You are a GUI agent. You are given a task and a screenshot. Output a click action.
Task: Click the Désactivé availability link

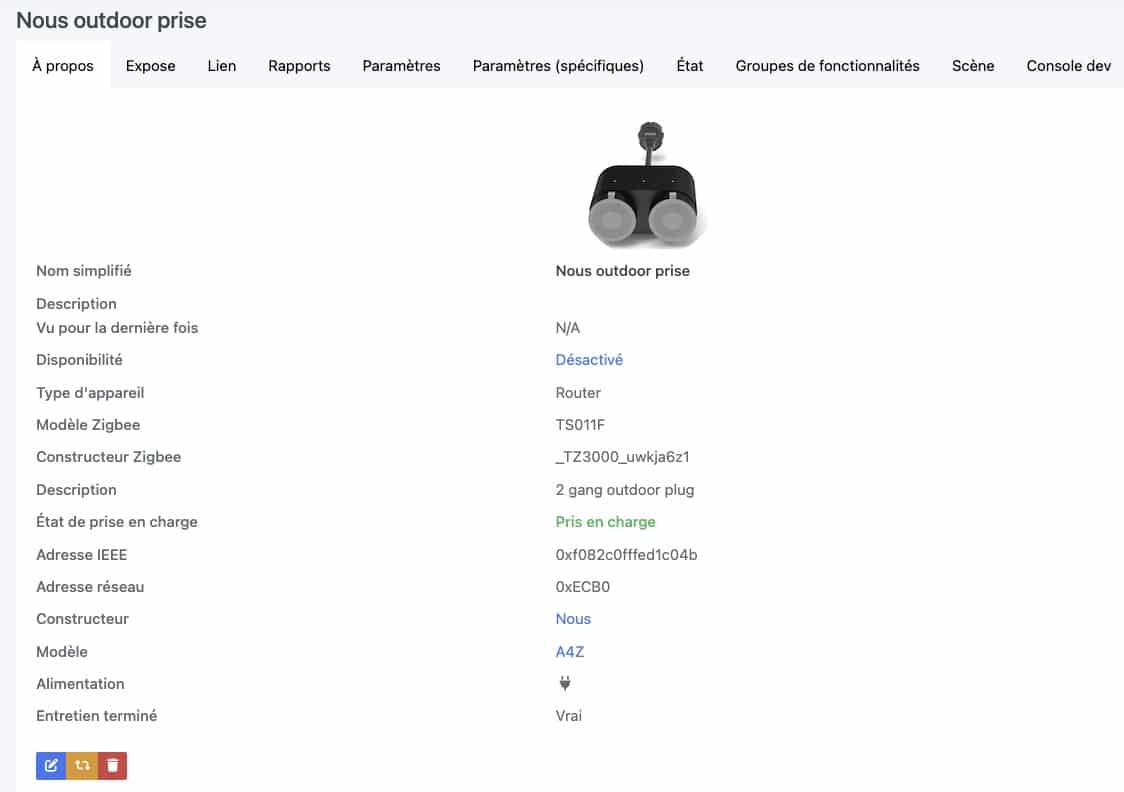pos(589,360)
